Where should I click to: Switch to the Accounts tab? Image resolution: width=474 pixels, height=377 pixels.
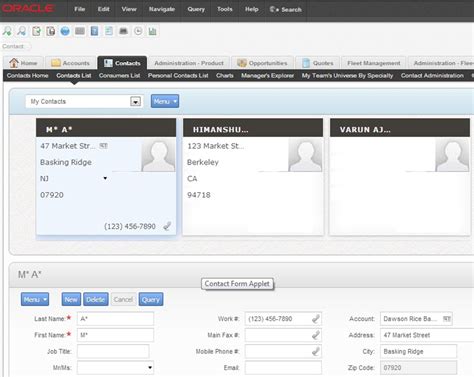[71, 63]
